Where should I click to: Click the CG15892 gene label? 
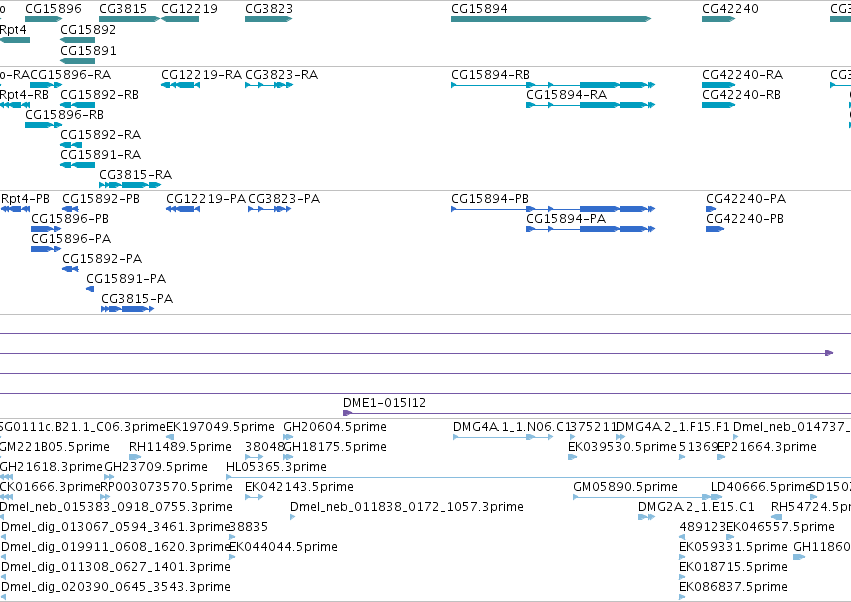[x=88, y=29]
